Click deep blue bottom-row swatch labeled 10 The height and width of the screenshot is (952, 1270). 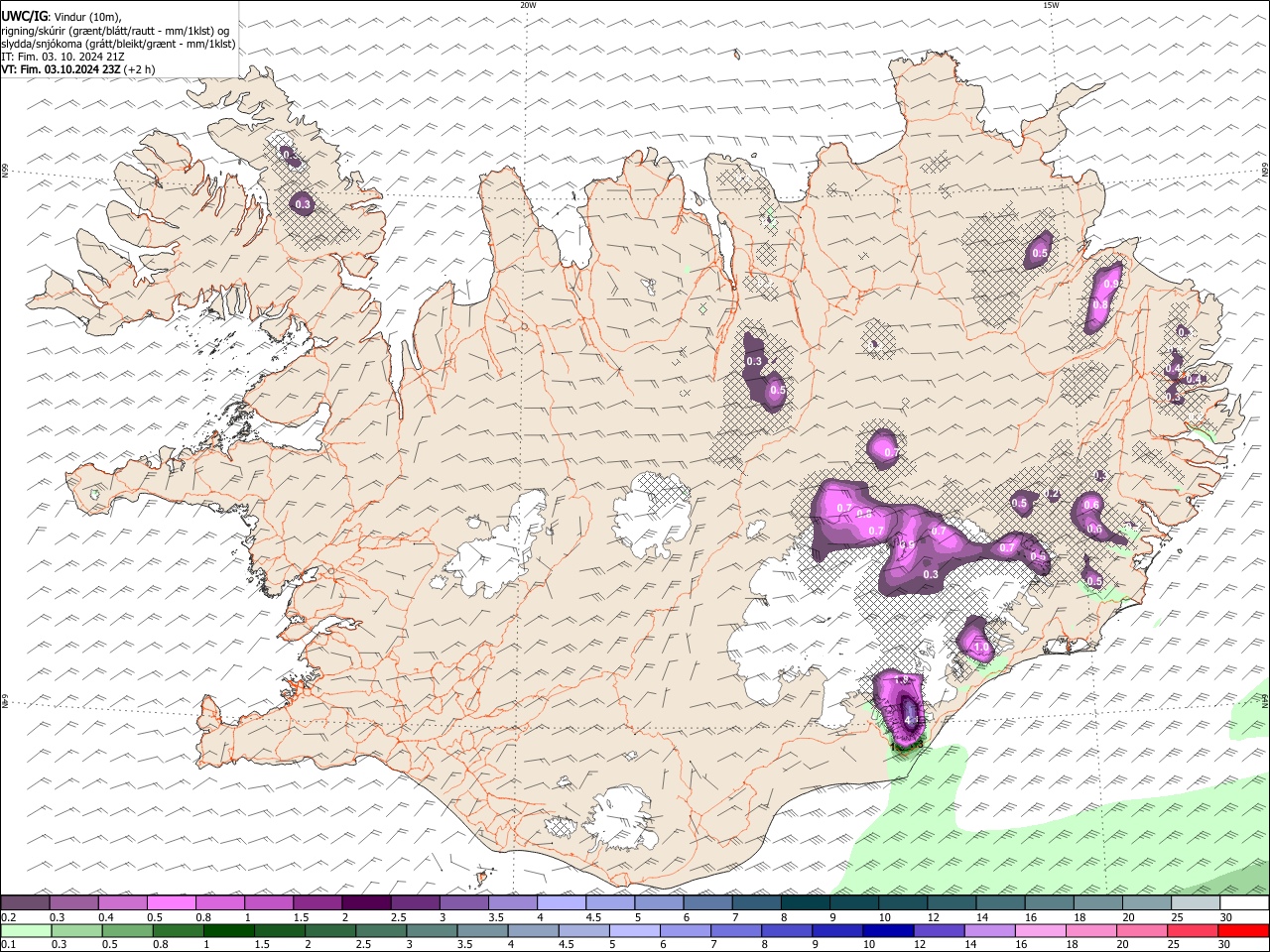pos(888,930)
